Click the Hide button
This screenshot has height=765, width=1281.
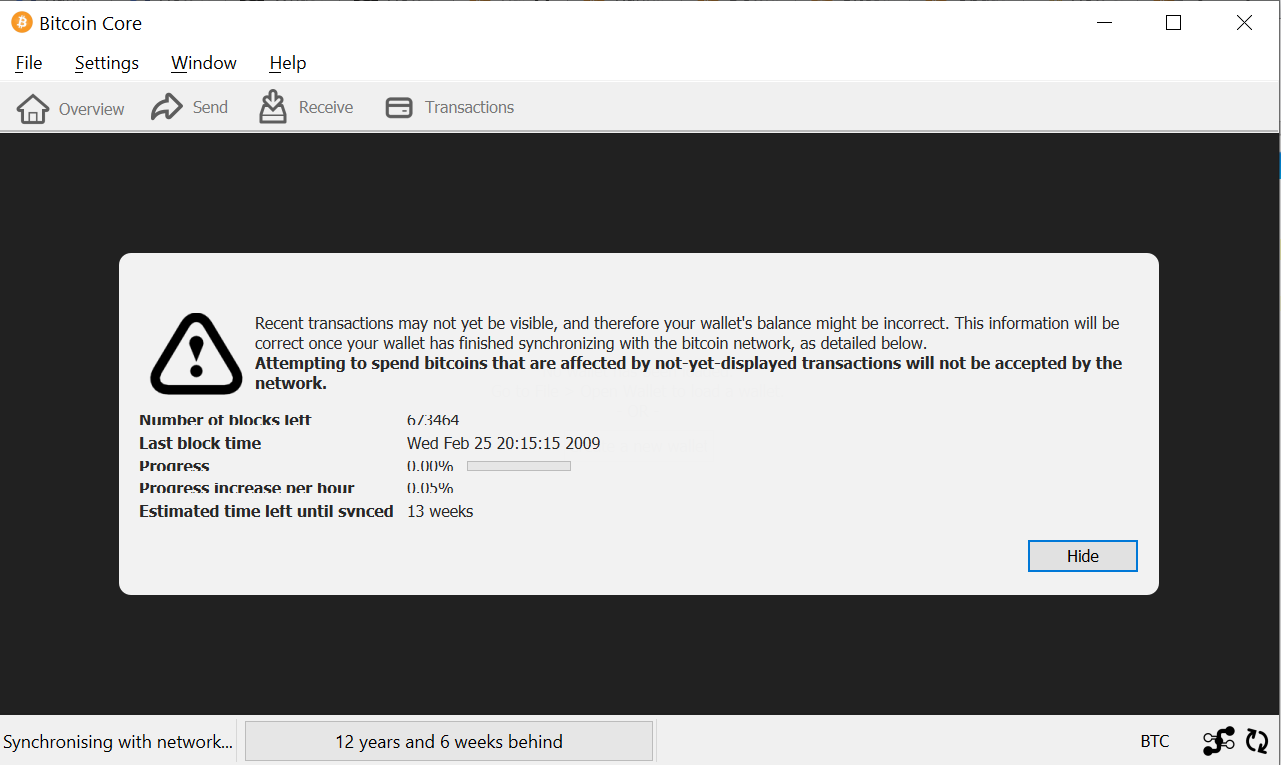click(x=1083, y=556)
